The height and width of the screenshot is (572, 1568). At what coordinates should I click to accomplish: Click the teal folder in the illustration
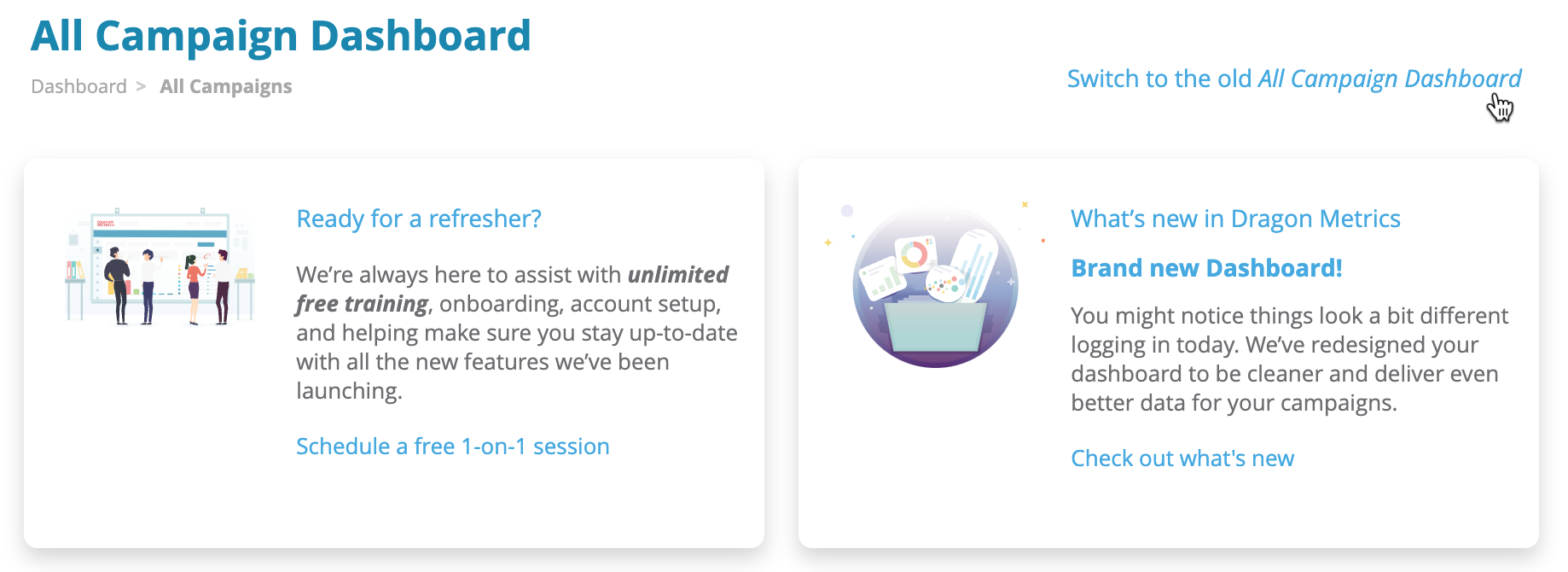coord(935,327)
